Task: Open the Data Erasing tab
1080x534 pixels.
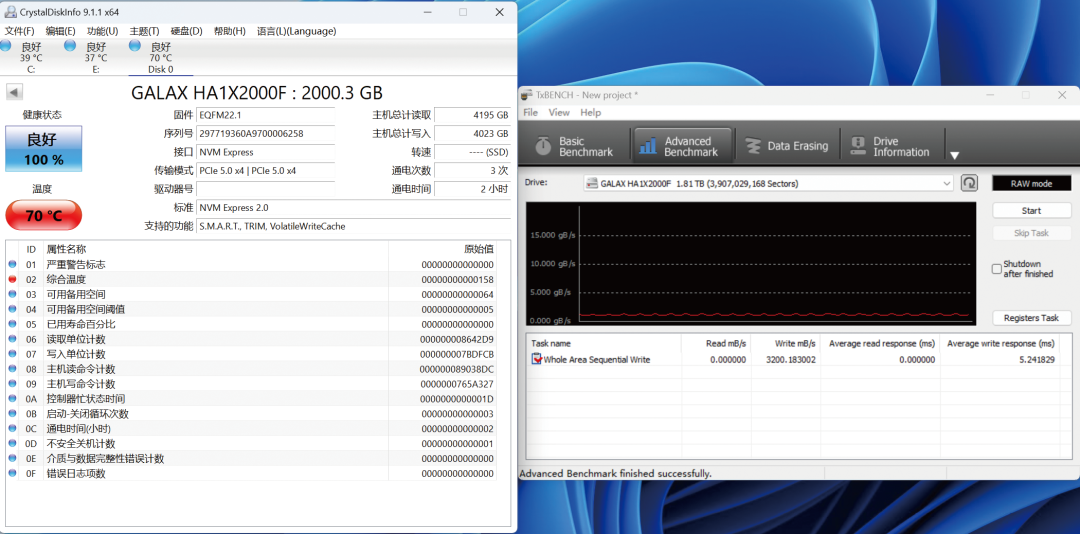Action: pos(788,146)
